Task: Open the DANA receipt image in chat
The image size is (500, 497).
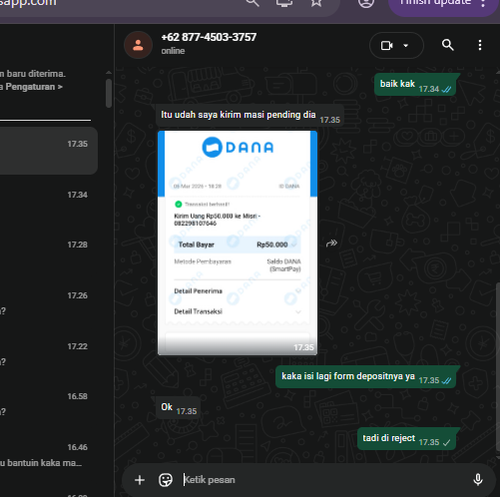Action: (237, 243)
